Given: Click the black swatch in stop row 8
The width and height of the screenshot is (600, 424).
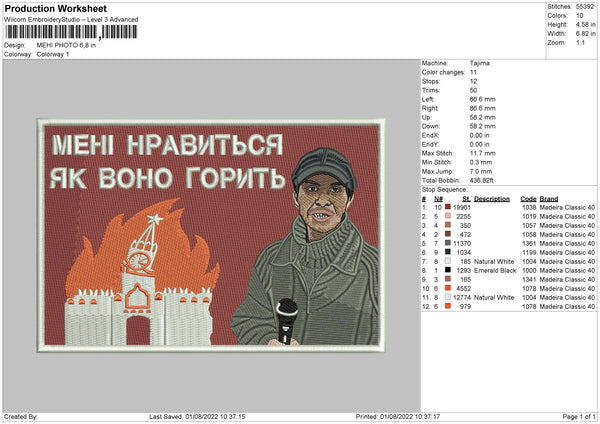Looking at the screenshot, I should [x=448, y=270].
